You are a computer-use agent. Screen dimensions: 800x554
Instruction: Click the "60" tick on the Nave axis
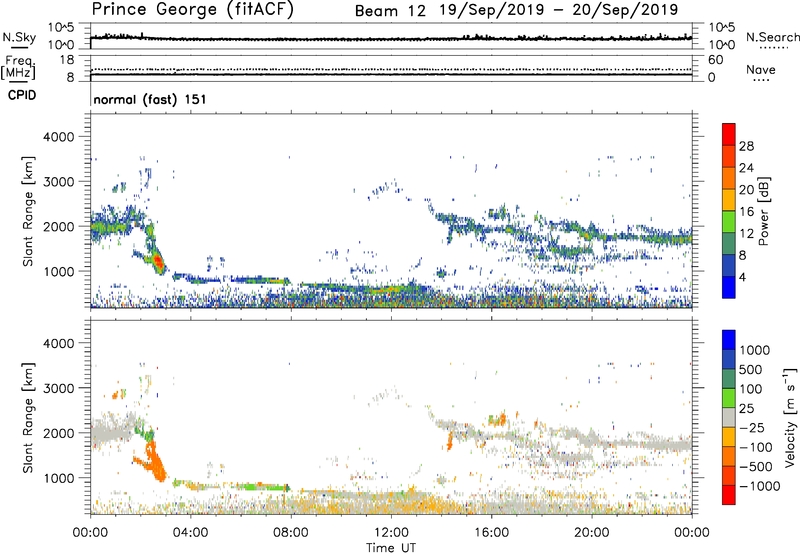716,60
